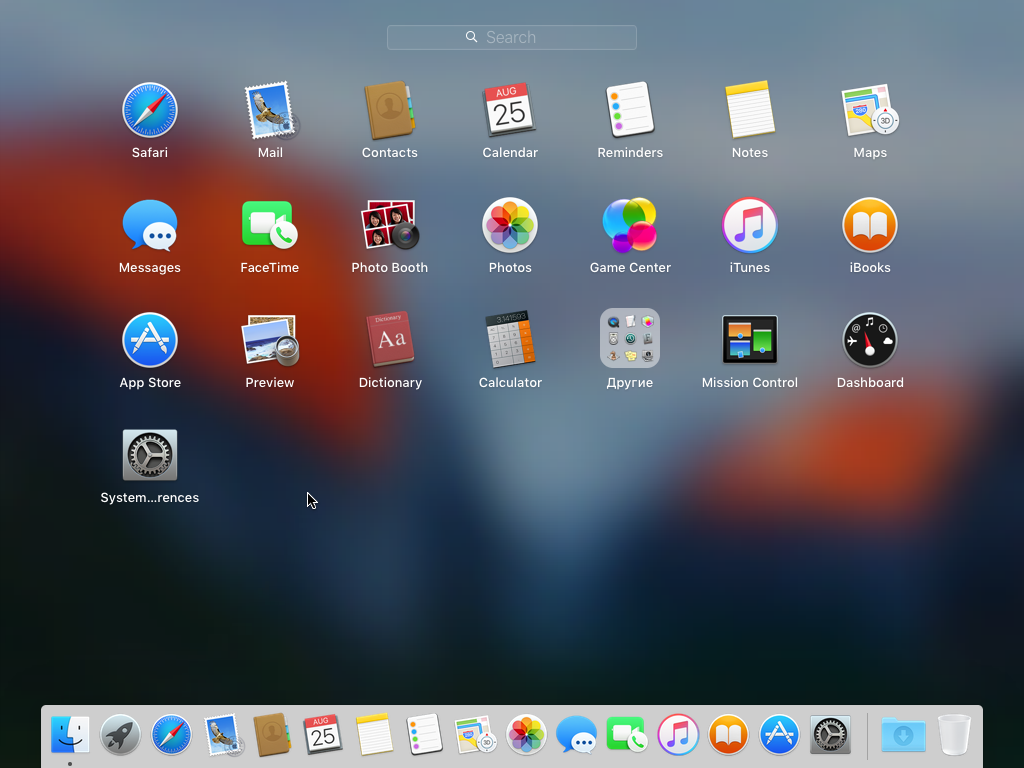The height and width of the screenshot is (768, 1024).
Task: Open Contacts in the Launchpad grid
Action: coord(390,110)
